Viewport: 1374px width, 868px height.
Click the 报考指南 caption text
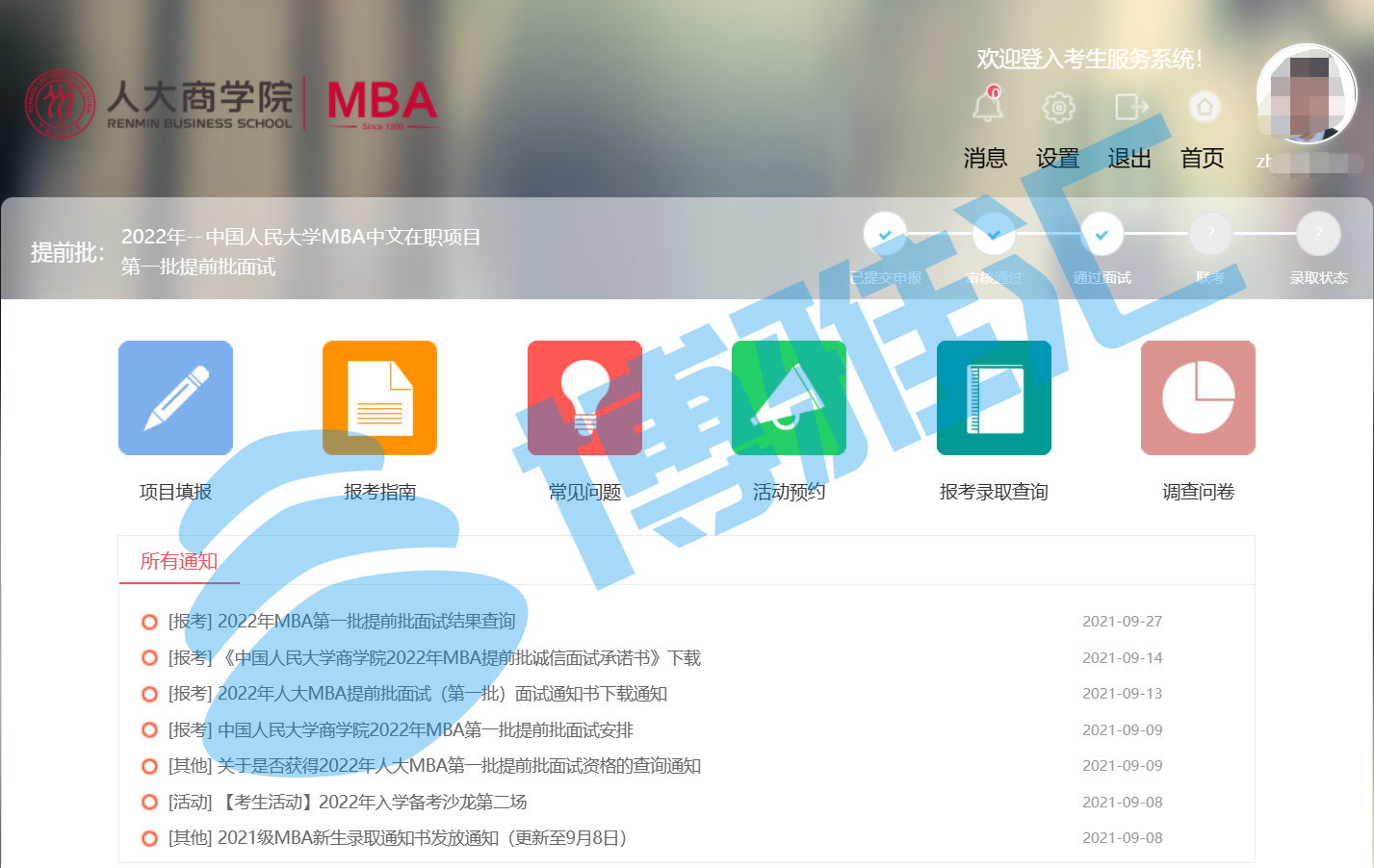379,492
